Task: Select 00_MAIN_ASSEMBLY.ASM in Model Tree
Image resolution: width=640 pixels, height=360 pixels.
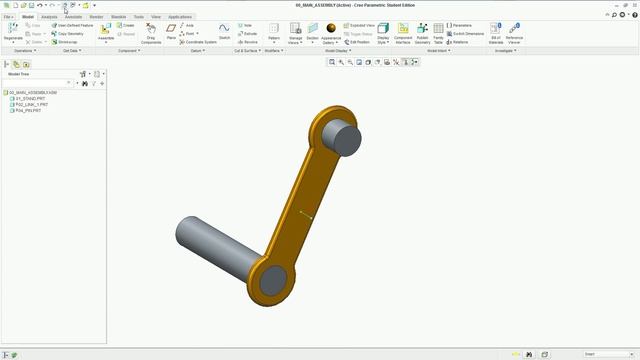Action: pyautogui.click(x=30, y=93)
